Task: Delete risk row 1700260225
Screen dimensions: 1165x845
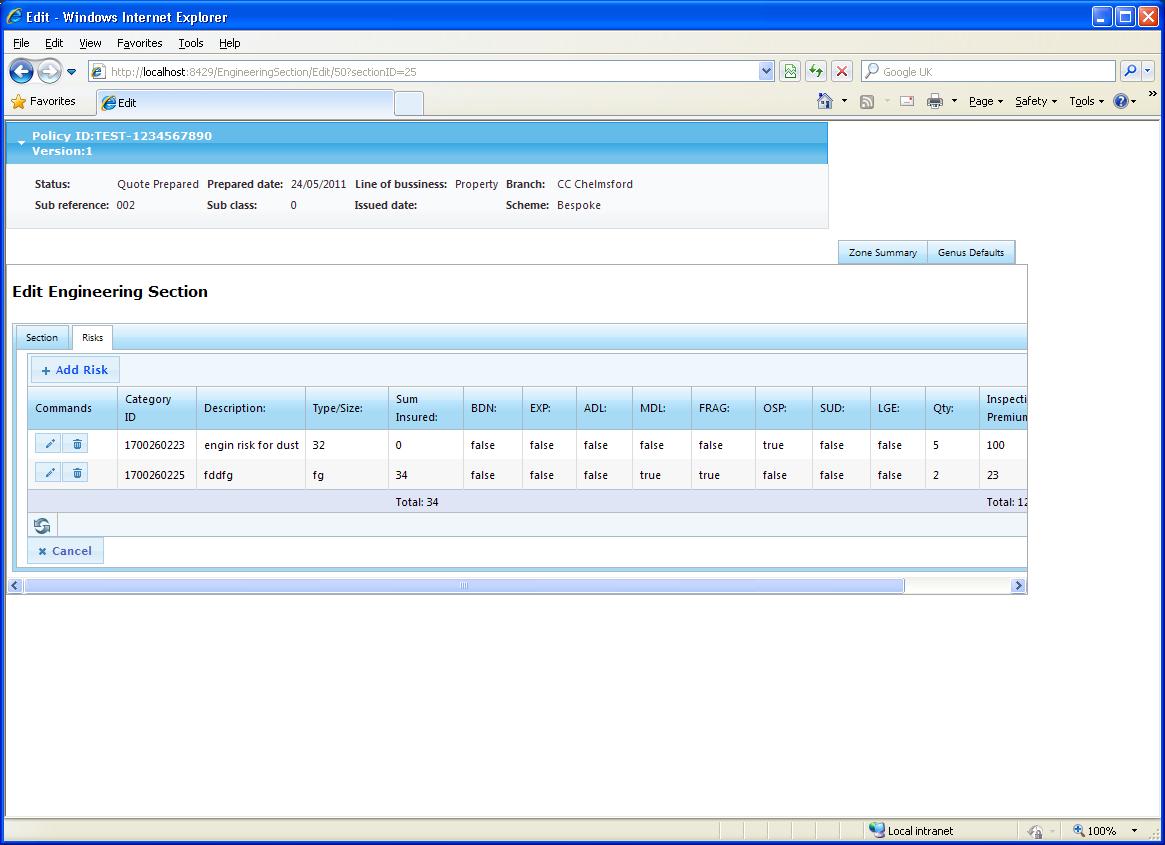Action: pyautogui.click(x=77, y=473)
